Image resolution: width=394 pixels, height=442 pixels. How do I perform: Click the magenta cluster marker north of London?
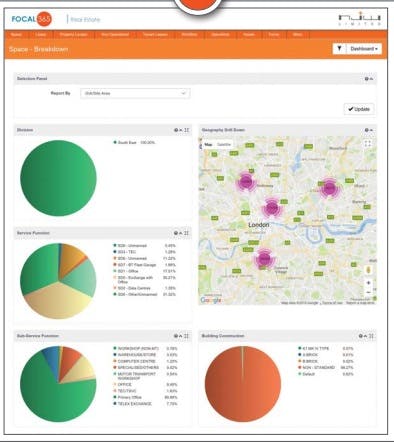coord(272,207)
